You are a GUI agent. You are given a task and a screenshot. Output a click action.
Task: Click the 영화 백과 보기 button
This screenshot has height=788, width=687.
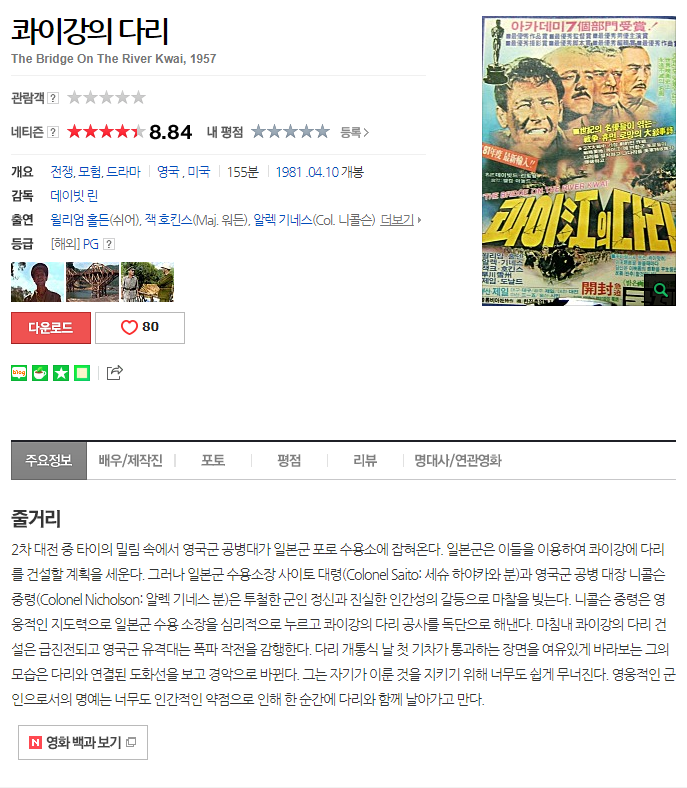pos(83,742)
